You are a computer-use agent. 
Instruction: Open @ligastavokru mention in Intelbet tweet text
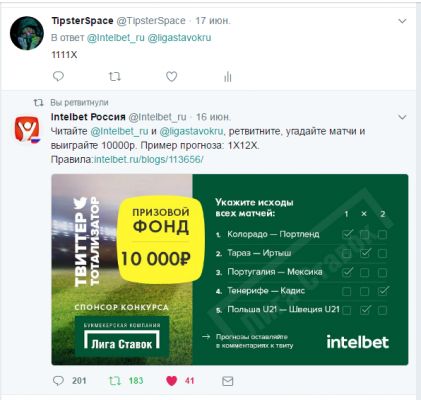(x=192, y=131)
